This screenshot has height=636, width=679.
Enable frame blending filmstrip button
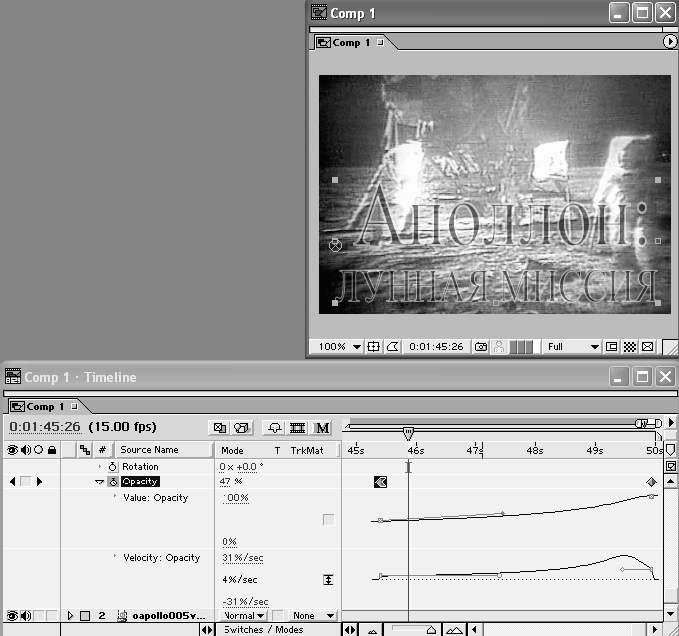[x=297, y=428]
